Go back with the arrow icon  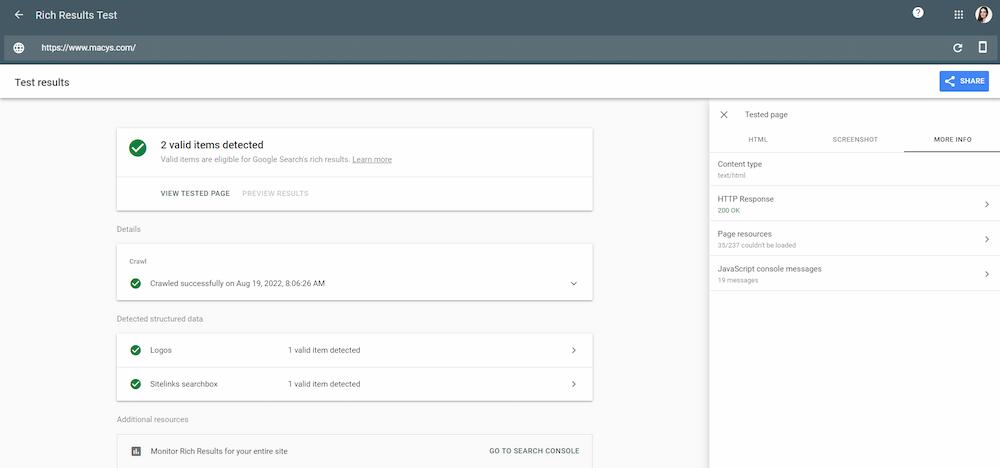(18, 15)
